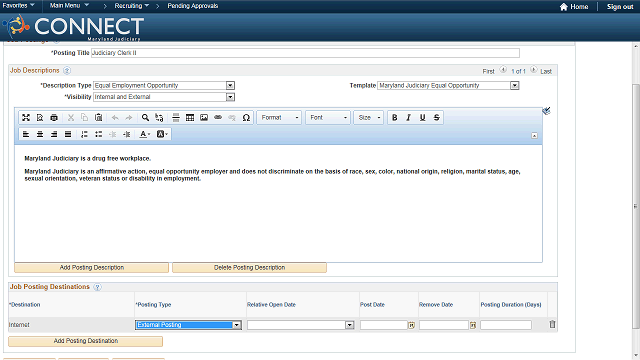
Task: Undo the last edit
Action: (115, 118)
